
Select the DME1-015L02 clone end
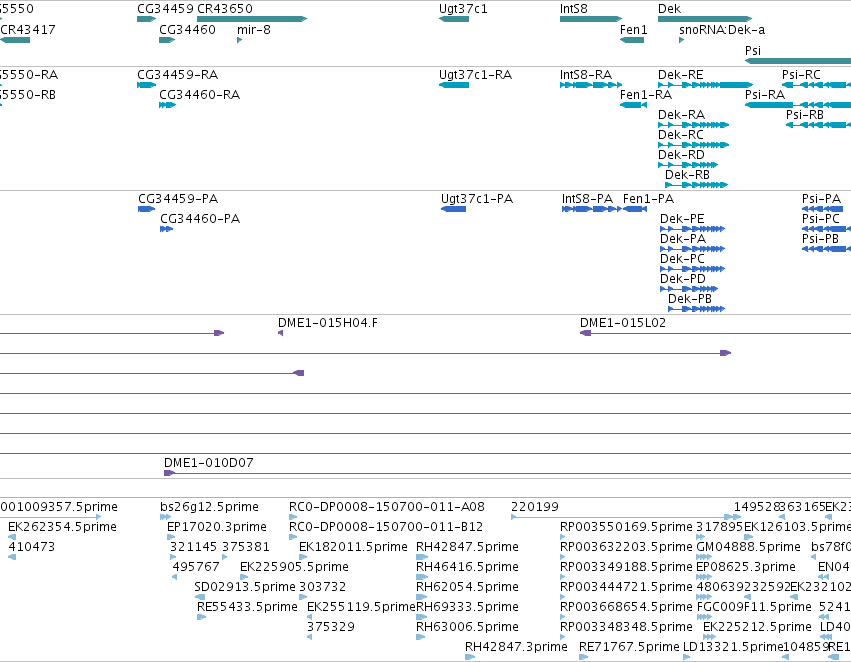(x=586, y=333)
